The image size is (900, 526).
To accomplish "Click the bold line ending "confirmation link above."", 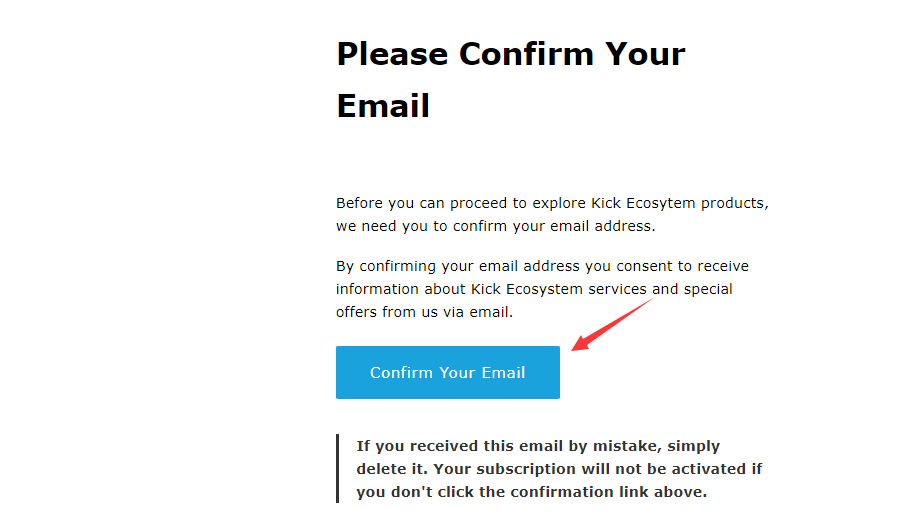I will click(531, 492).
